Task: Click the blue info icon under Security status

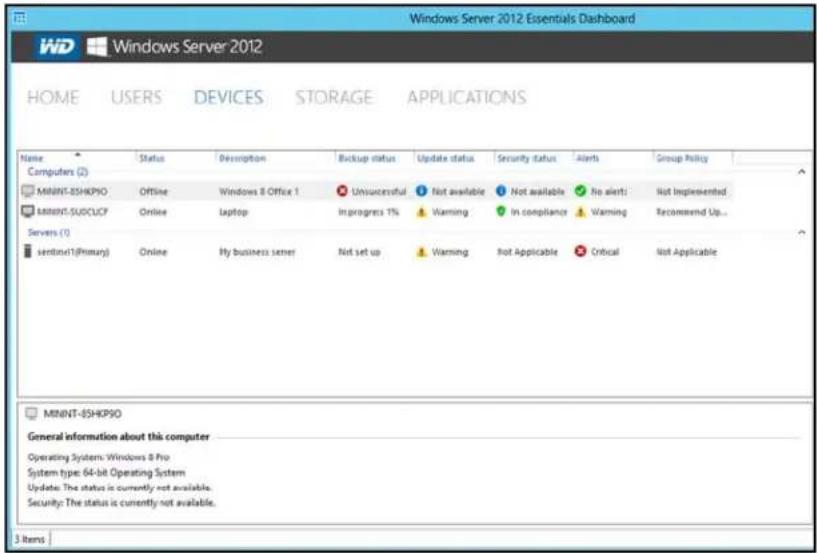Action: [x=501, y=192]
